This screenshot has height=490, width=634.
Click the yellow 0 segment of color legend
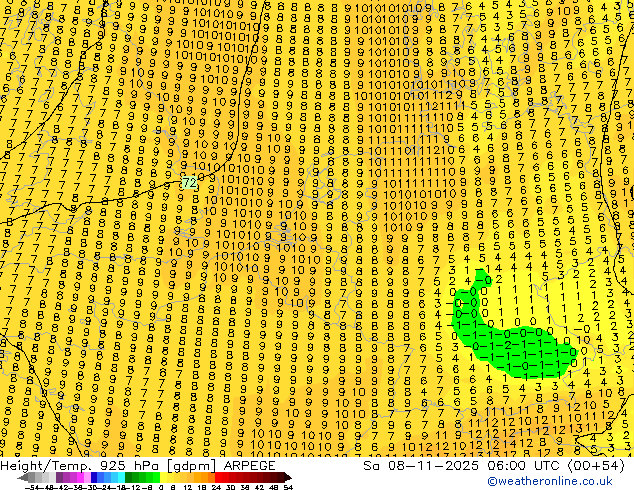pyautogui.click(x=163, y=477)
